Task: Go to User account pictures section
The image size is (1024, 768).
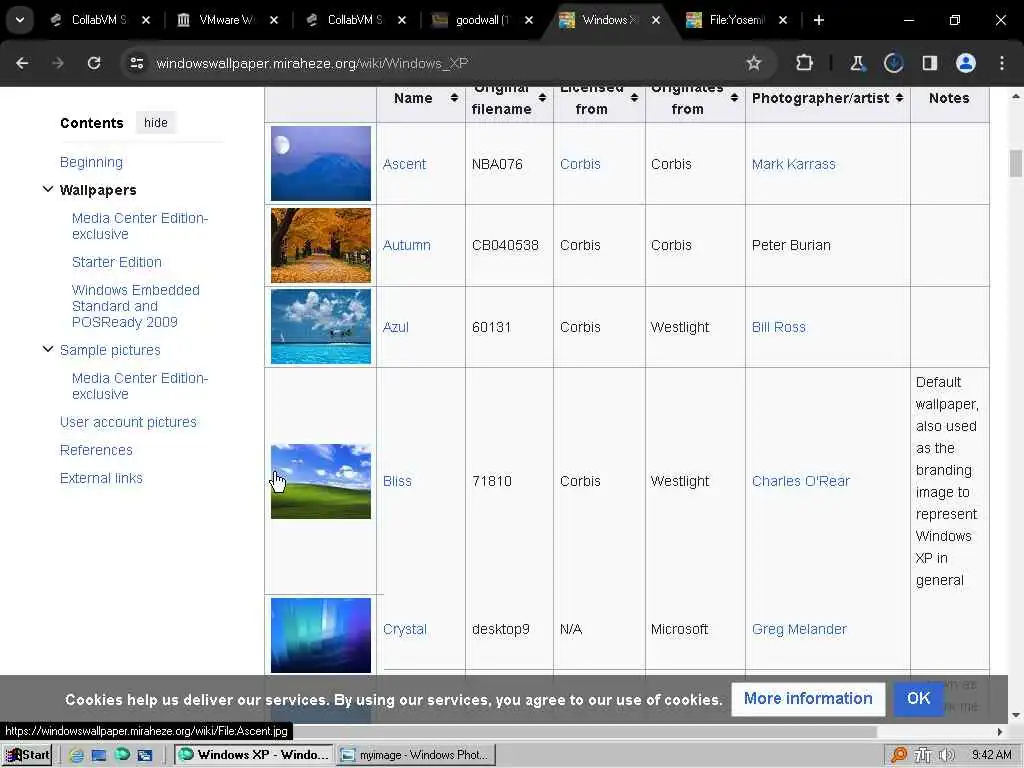Action: 128,422
